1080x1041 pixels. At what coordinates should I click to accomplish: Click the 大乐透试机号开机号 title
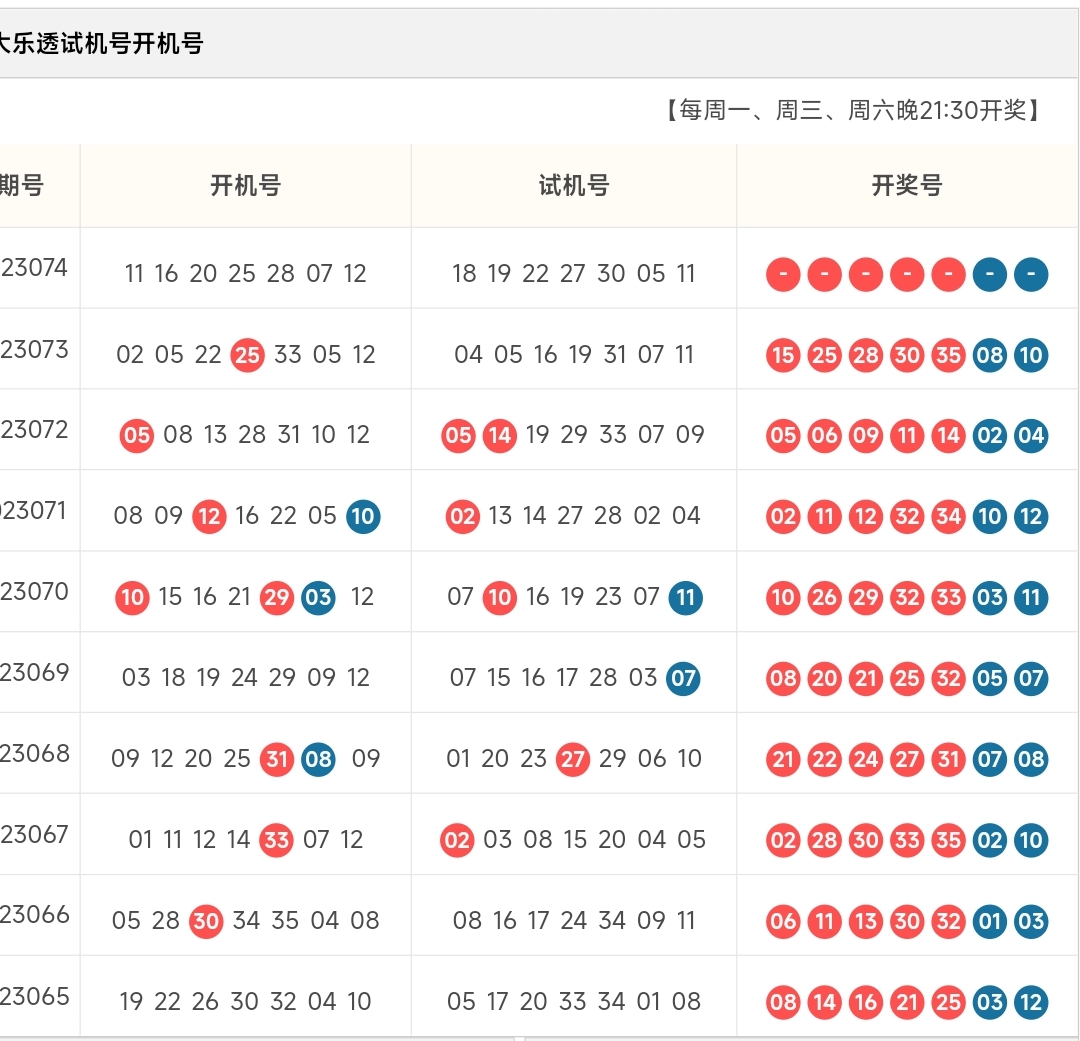click(101, 43)
